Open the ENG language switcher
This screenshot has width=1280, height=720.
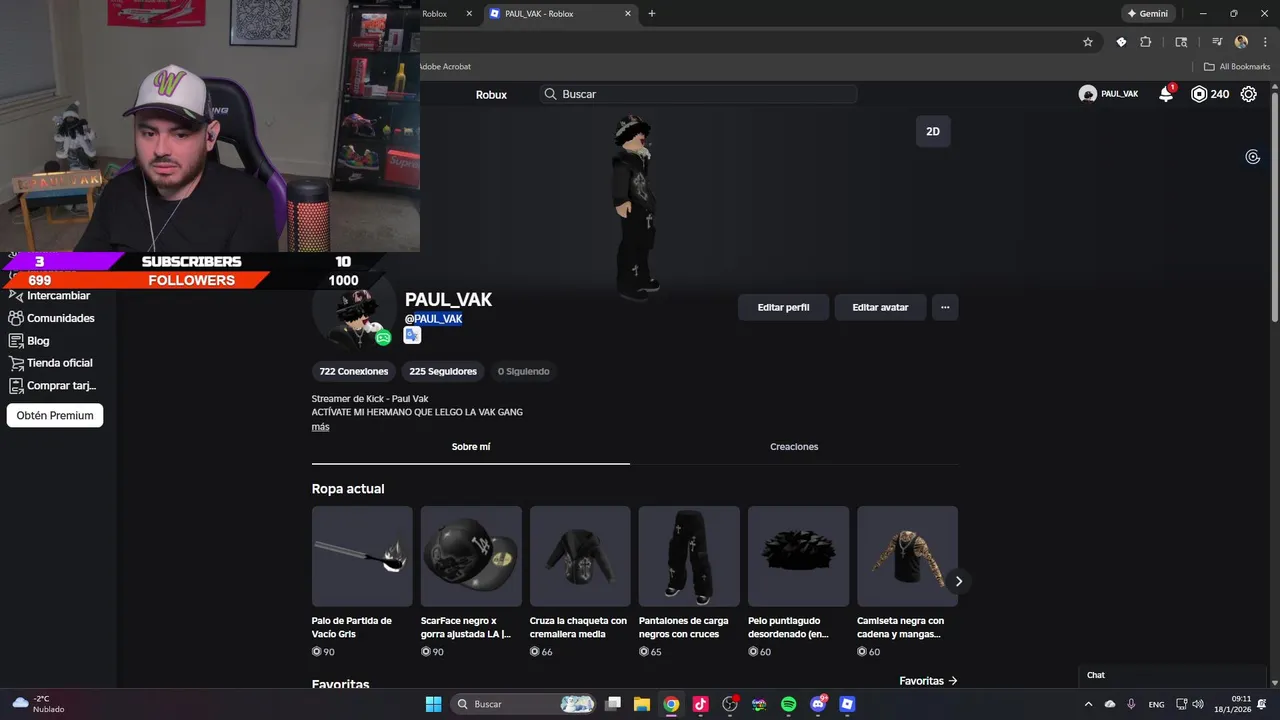(1156, 704)
